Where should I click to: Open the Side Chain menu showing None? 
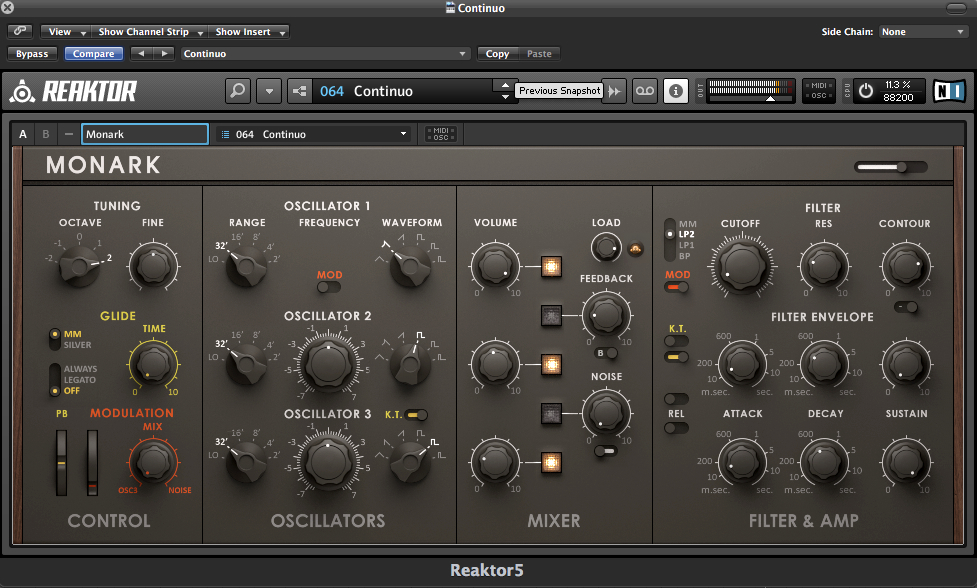(922, 31)
